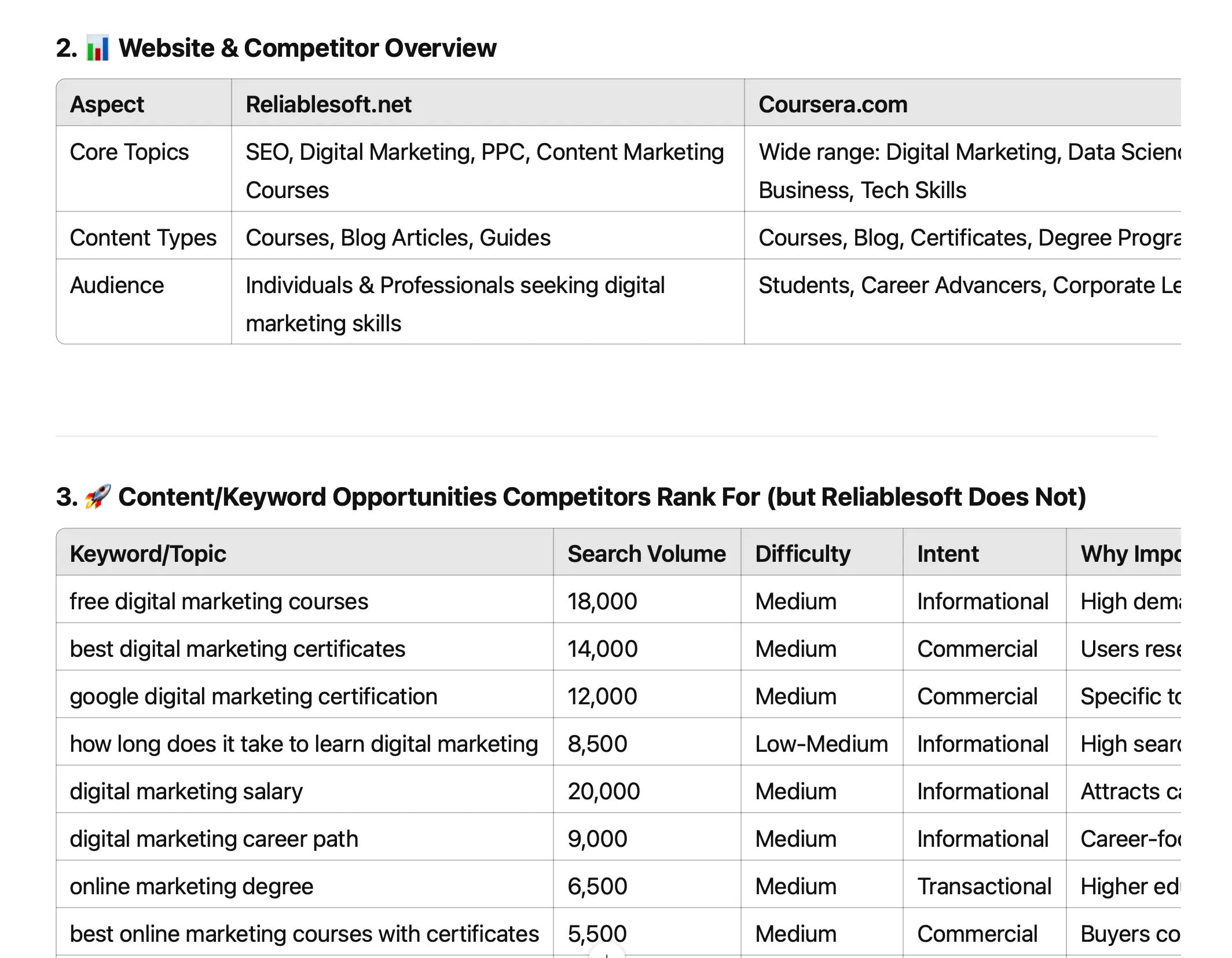1232x958 pixels.
Task: Click the Aspect column header
Action: pos(107,104)
